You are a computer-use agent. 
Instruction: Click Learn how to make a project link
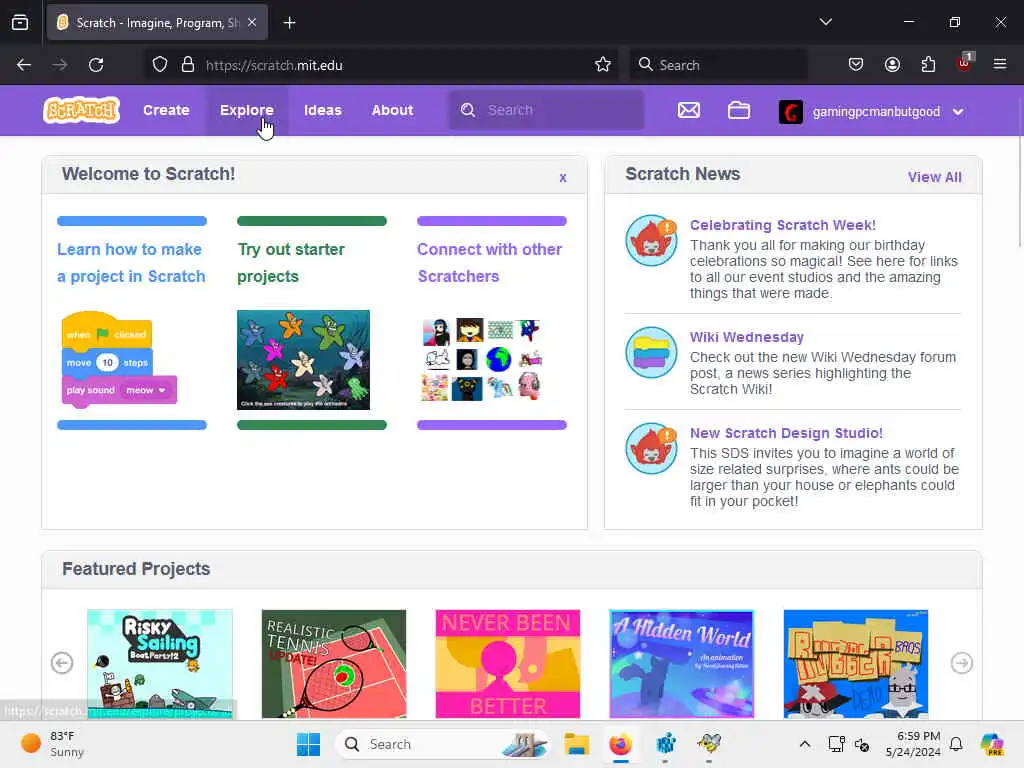coord(131,263)
